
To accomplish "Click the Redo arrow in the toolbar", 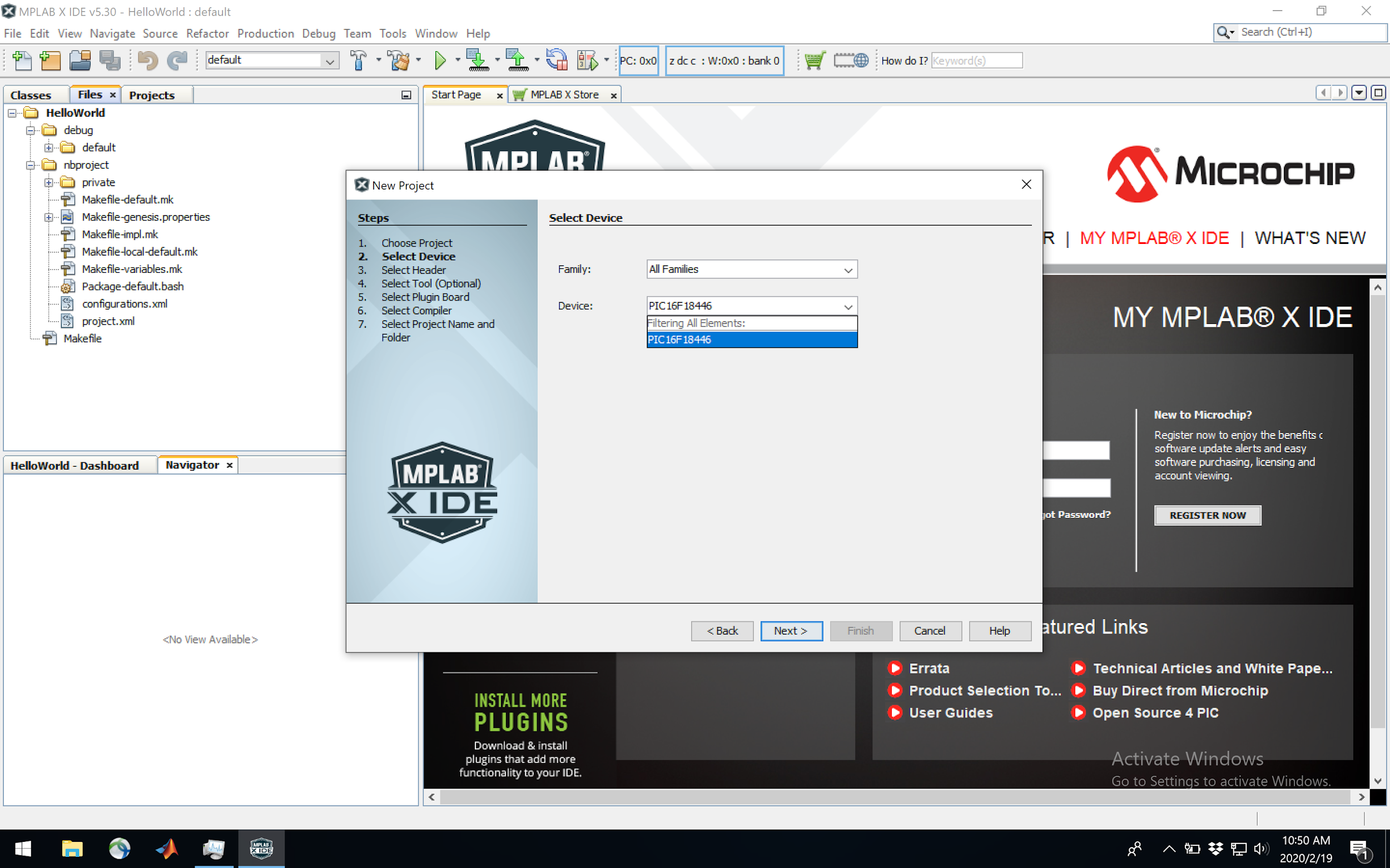I will [x=177, y=60].
